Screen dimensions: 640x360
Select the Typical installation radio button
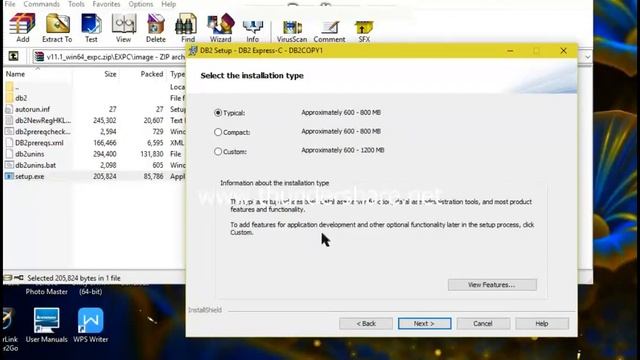(x=218, y=113)
